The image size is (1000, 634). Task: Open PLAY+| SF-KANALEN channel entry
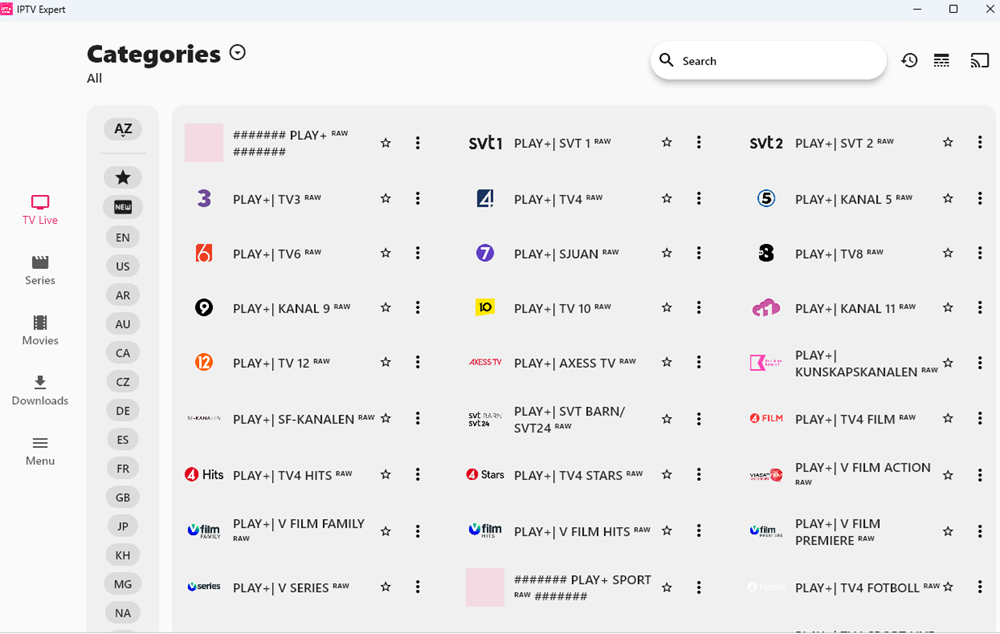[x=303, y=418]
